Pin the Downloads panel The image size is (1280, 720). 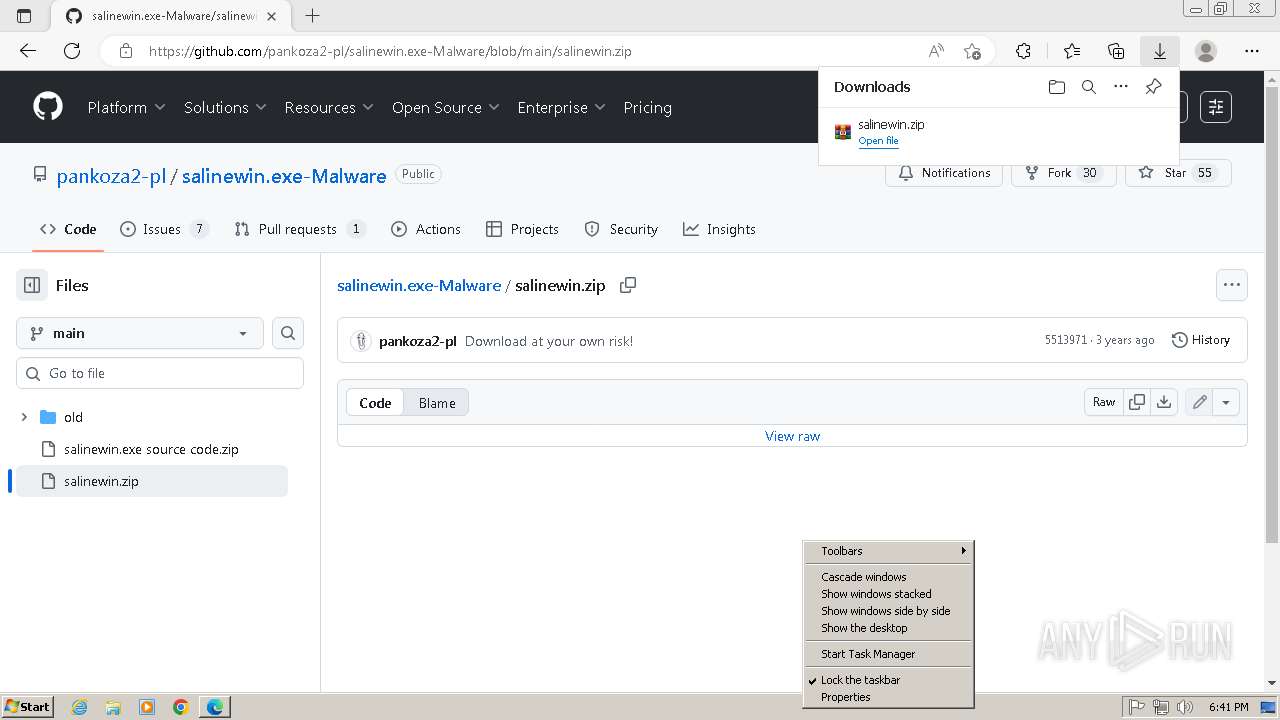[1153, 87]
